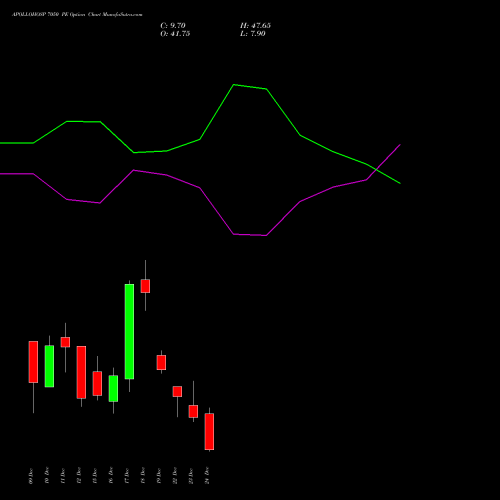Click the green candle above 16 Dec

coord(113,388)
